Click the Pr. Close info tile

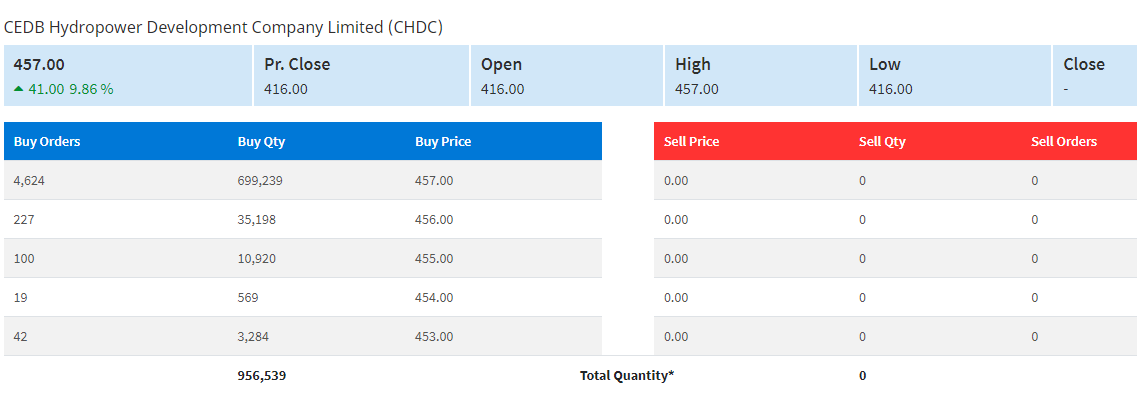click(362, 75)
